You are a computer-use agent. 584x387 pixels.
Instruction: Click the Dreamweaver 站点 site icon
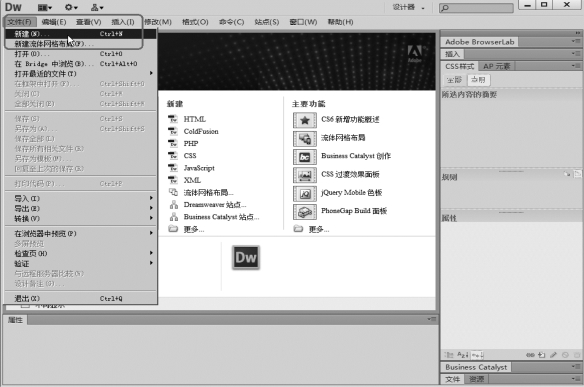[x=174, y=204]
